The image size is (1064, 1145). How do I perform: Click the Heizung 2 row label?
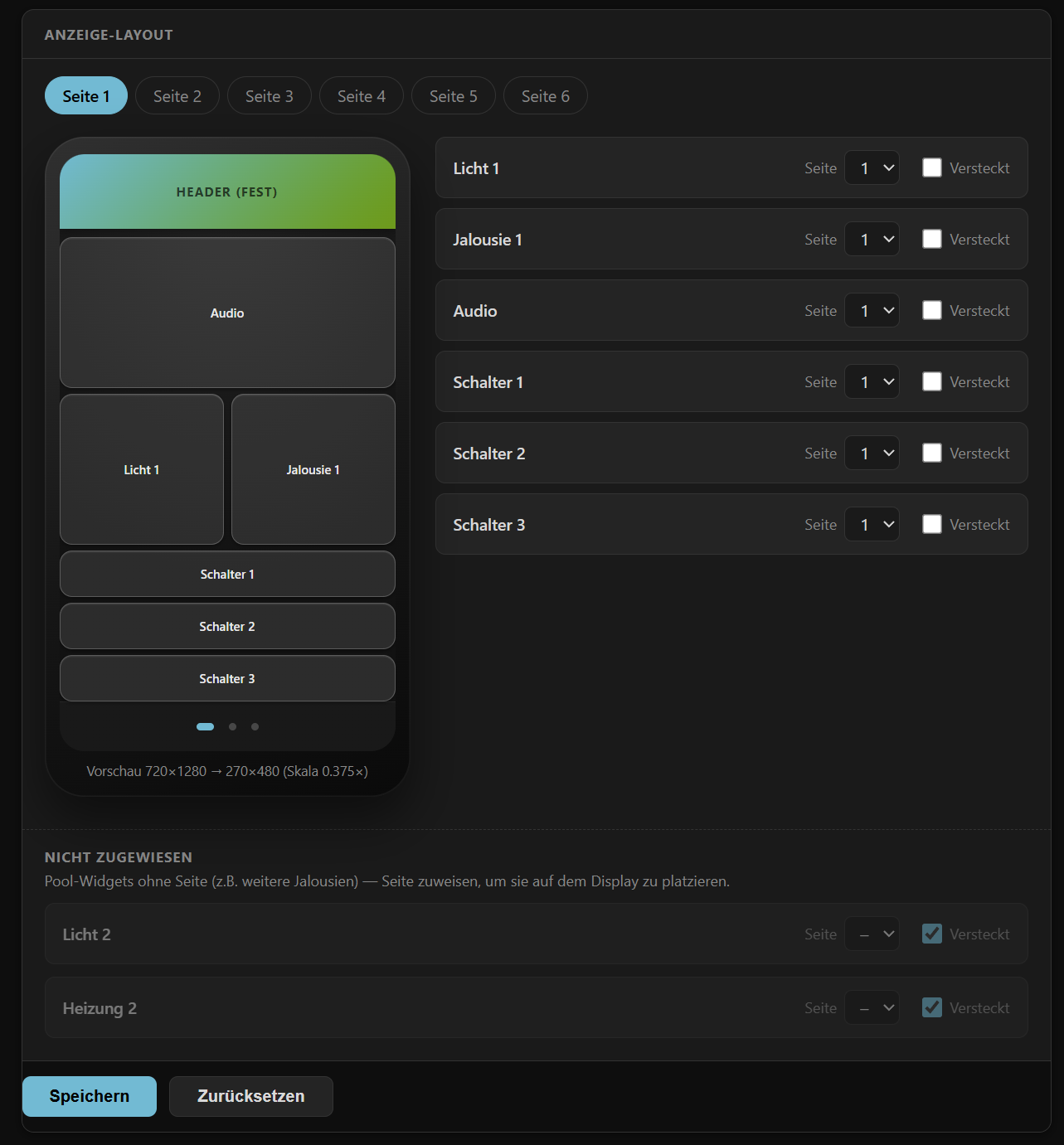click(x=100, y=1008)
